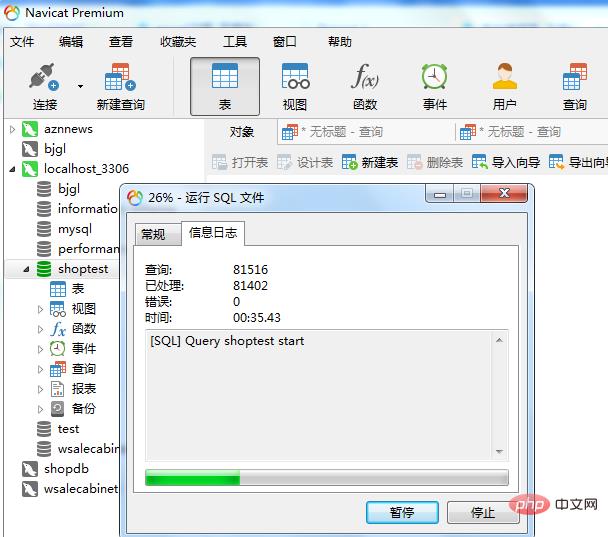Collapse the shoptest database node
This screenshot has height=537, width=608.
coord(26,269)
